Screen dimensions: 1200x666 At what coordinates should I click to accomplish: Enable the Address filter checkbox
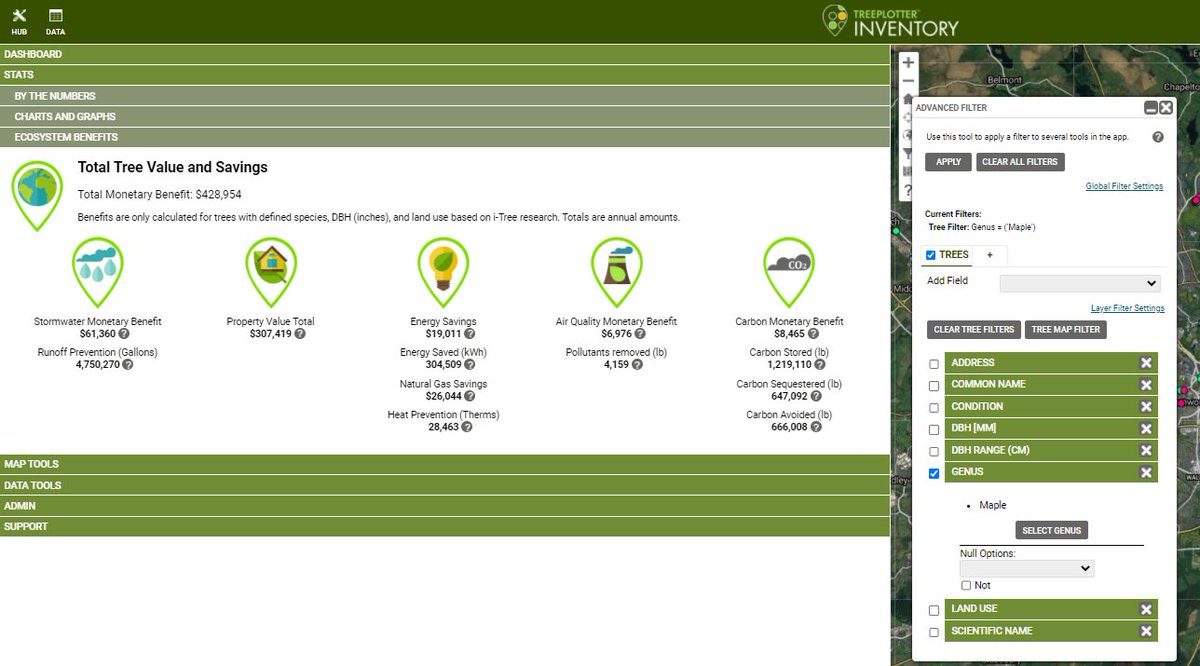pos(934,364)
